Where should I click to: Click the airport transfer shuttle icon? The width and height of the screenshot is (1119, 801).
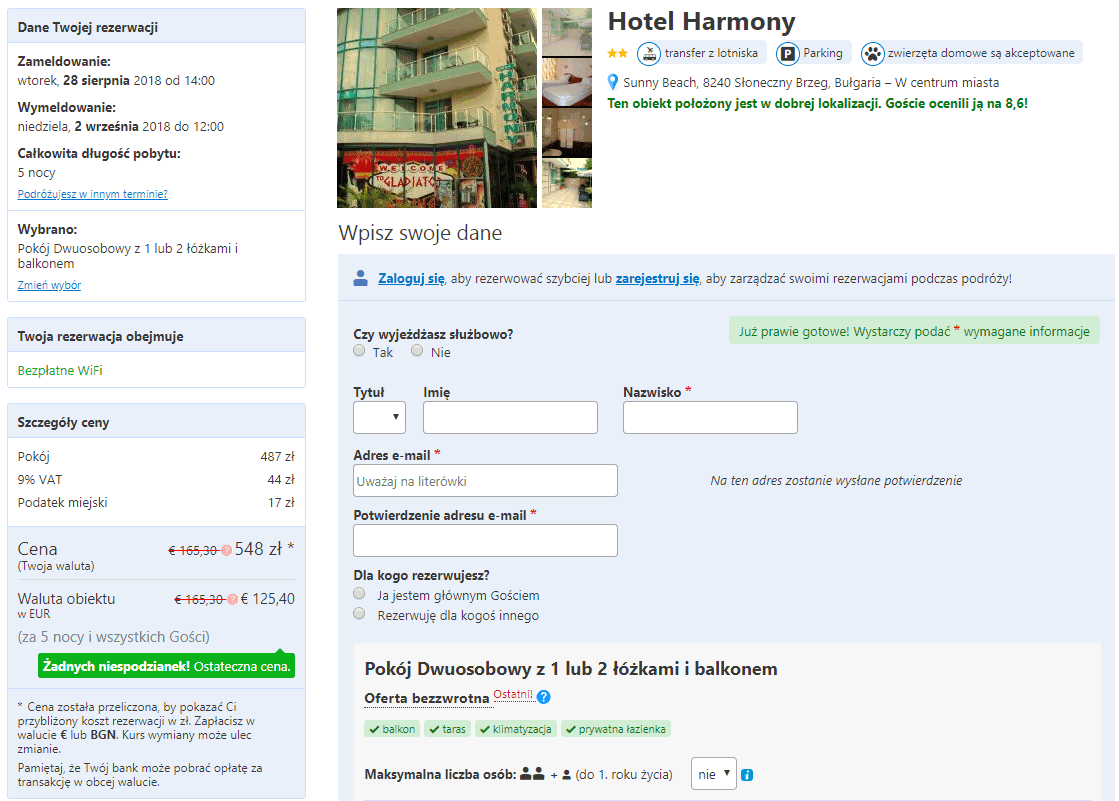(649, 54)
